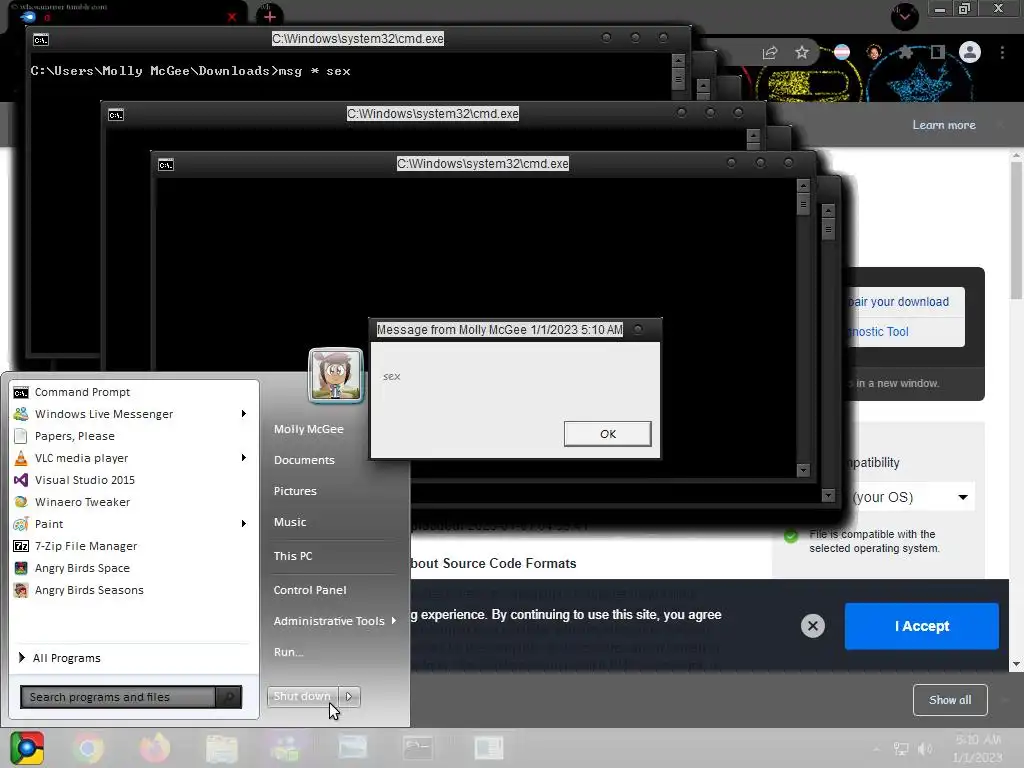Click front cmd window scrollbar down arrow
The height and width of the screenshot is (768, 1024).
click(x=803, y=470)
